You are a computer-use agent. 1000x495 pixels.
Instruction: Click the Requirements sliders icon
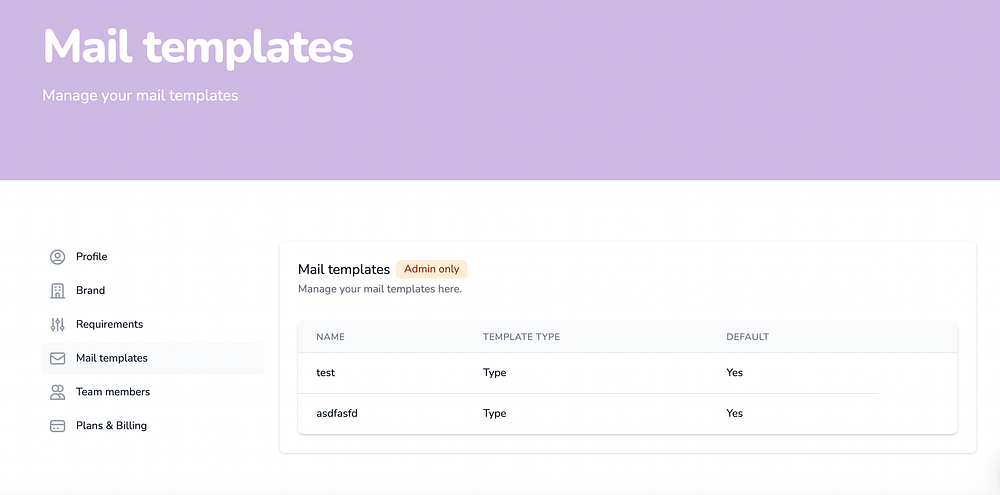pyautogui.click(x=57, y=324)
